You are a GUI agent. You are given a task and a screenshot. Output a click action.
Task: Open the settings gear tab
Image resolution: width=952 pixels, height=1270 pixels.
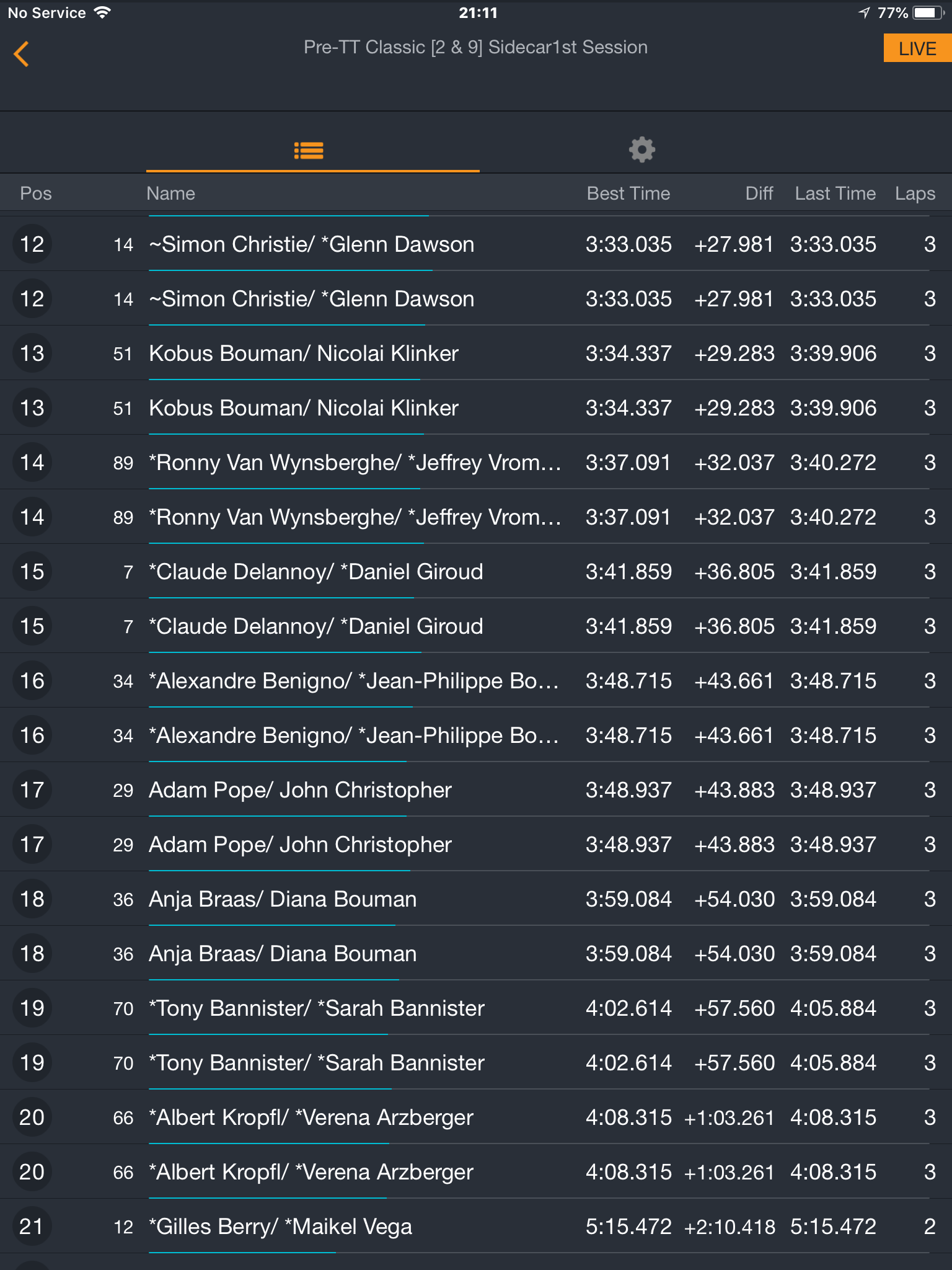(x=641, y=149)
